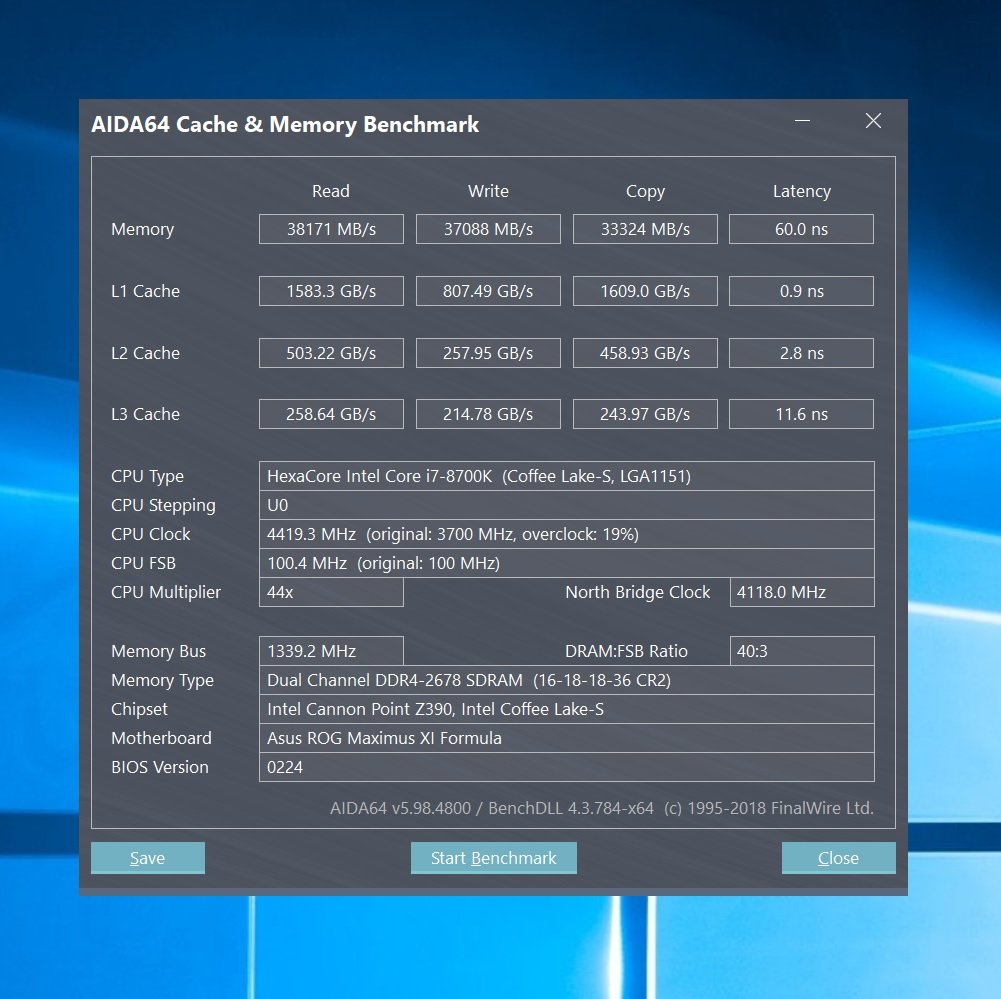Screen dimensions: 1001x999
Task: Select the Memory Latency value 60.0 ns
Action: [x=801, y=229]
